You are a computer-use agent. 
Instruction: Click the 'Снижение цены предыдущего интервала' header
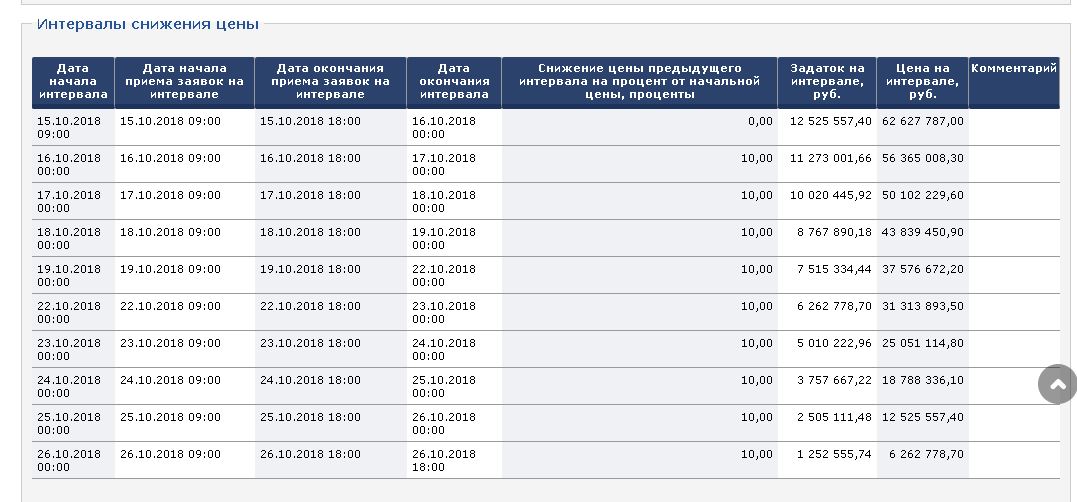tap(639, 82)
